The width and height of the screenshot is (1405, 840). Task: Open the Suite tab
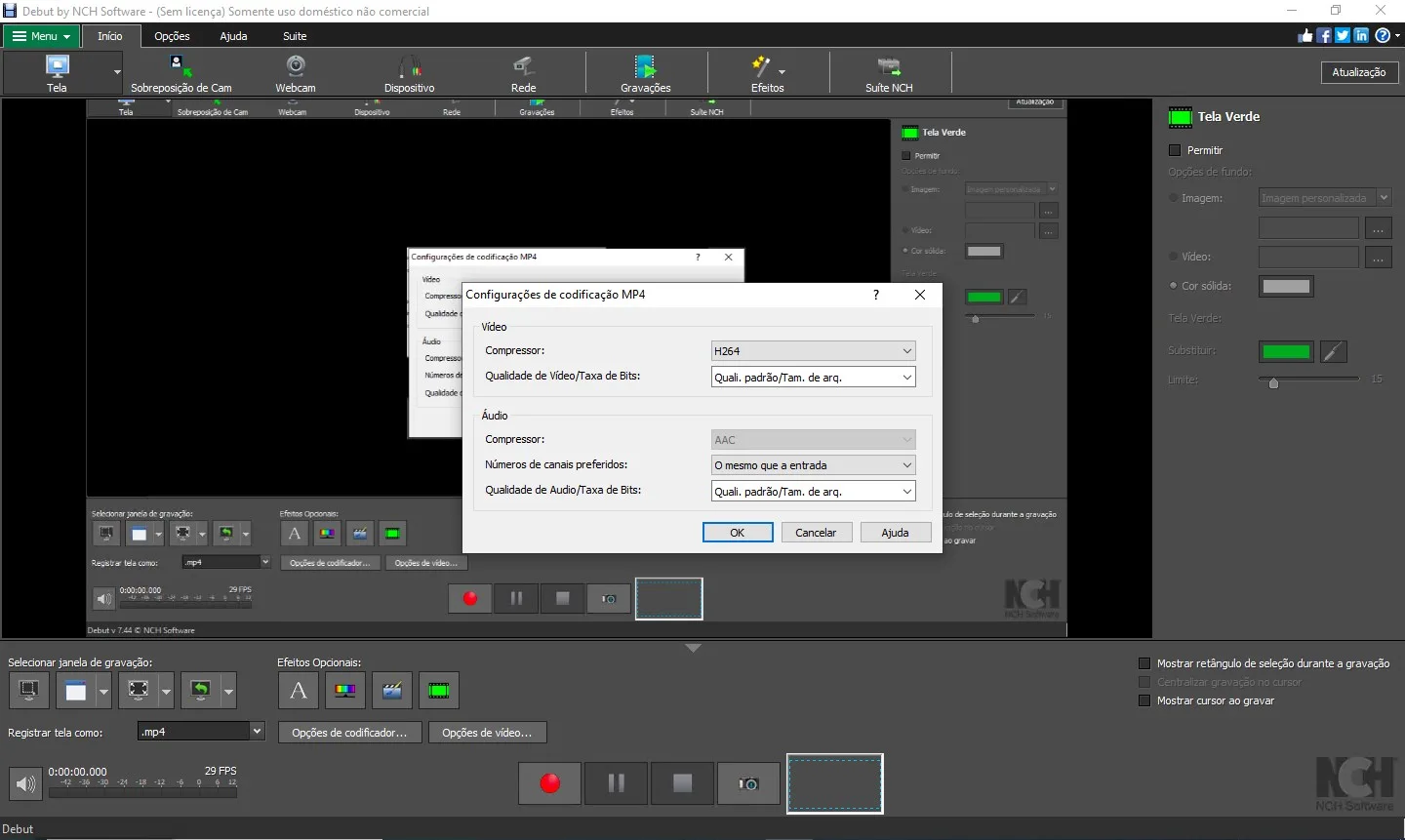click(x=295, y=36)
